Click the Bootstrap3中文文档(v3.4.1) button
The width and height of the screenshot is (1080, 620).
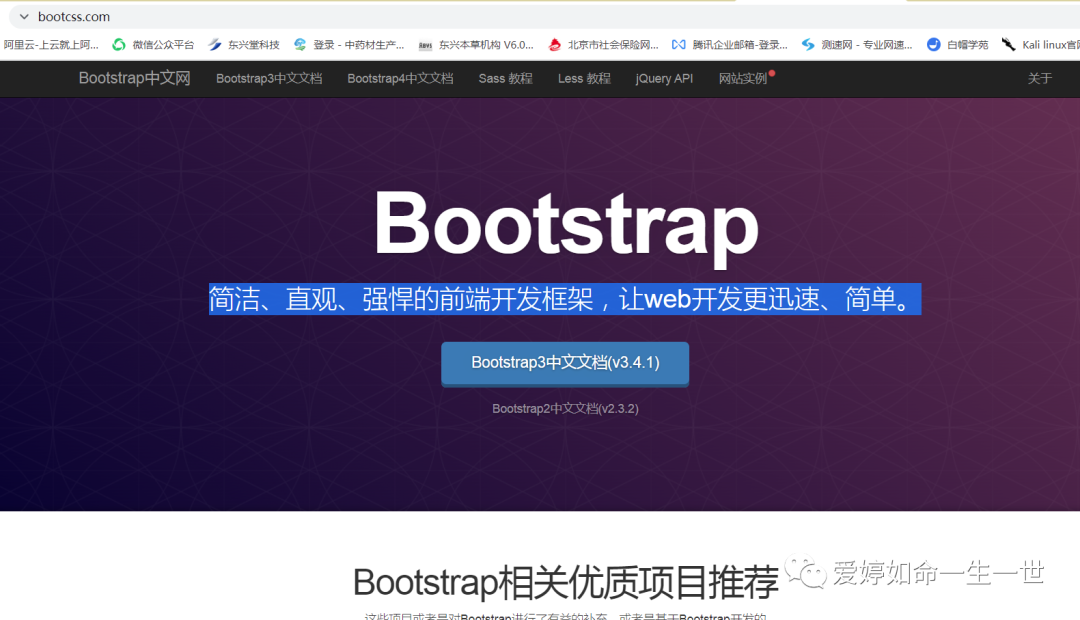(x=565, y=364)
